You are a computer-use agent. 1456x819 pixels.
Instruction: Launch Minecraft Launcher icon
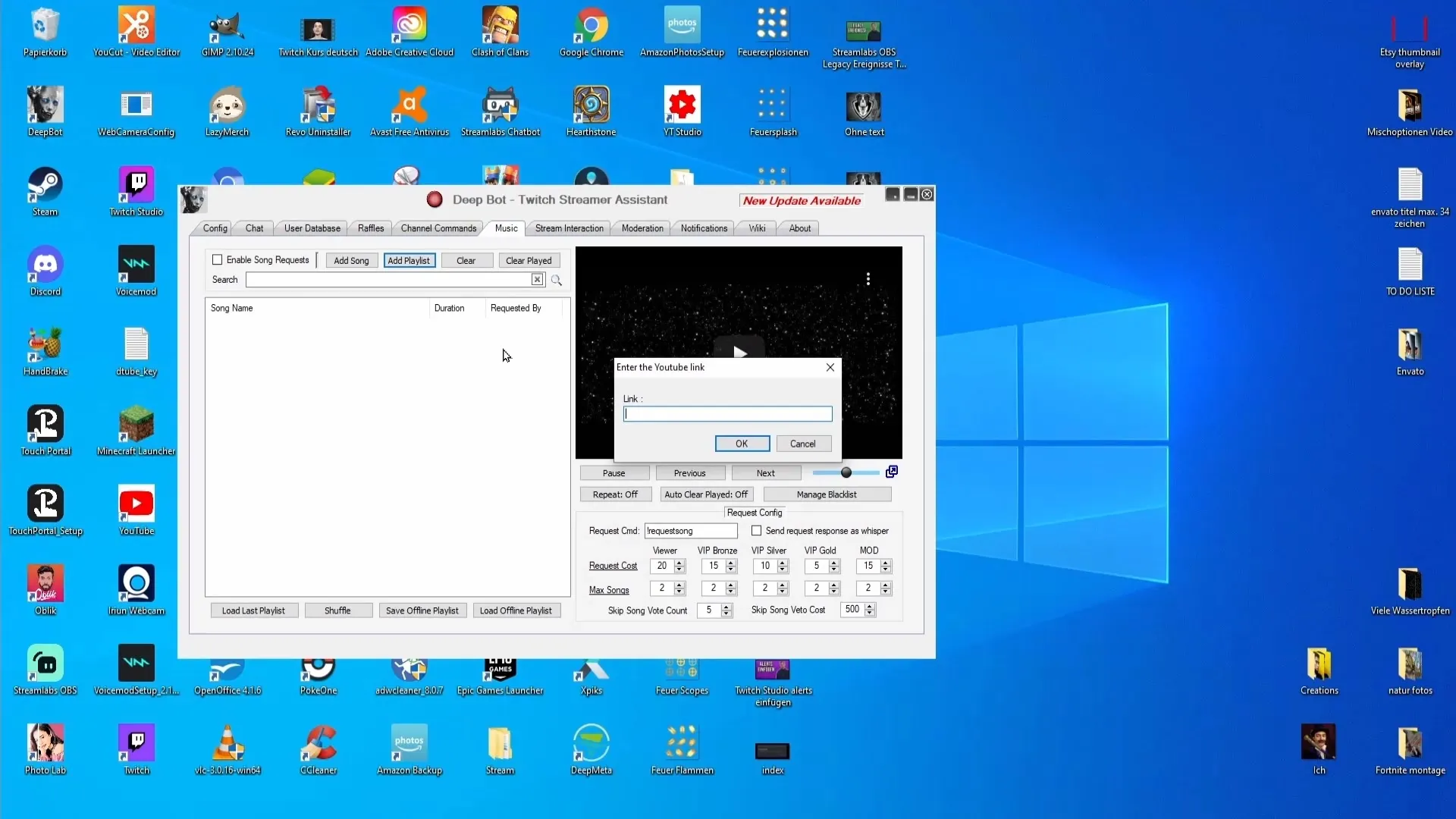[136, 431]
